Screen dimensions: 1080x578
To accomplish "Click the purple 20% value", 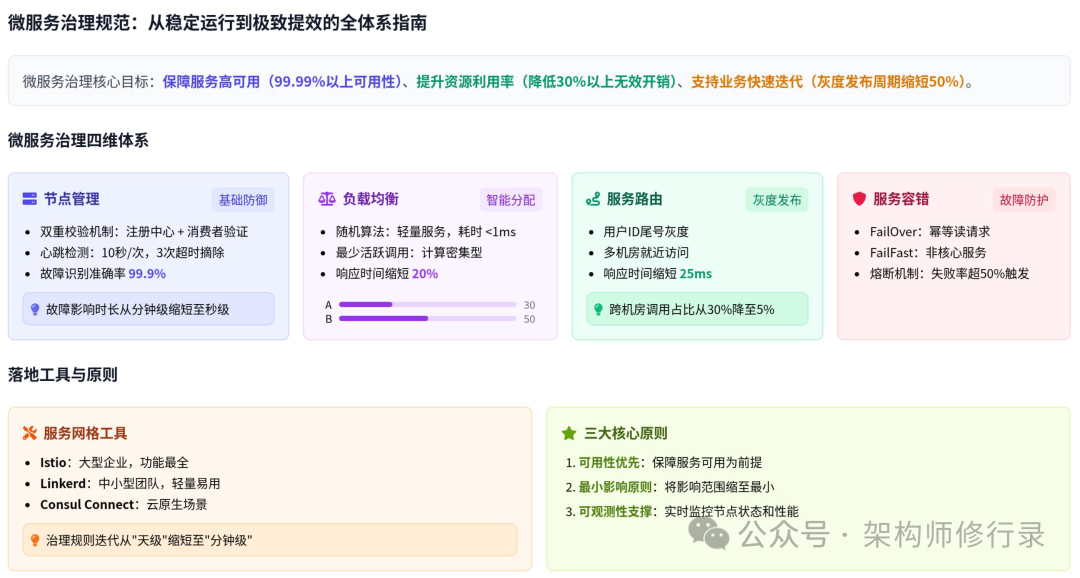I will click(425, 273).
